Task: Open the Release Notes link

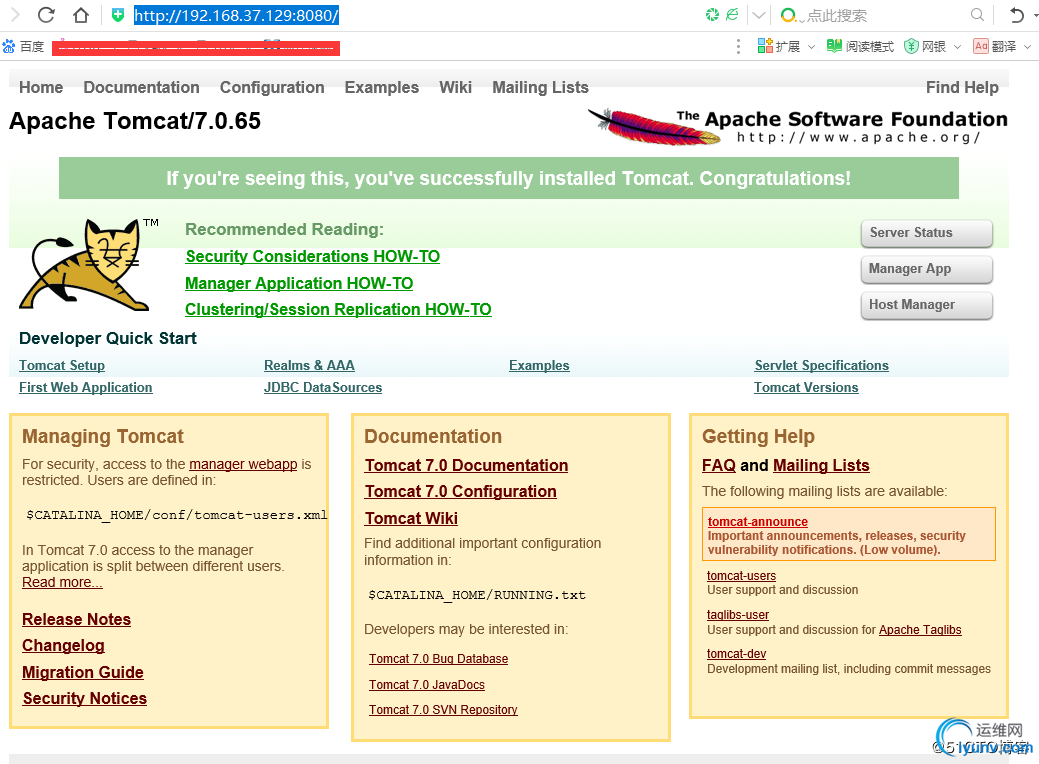Action: (x=76, y=620)
